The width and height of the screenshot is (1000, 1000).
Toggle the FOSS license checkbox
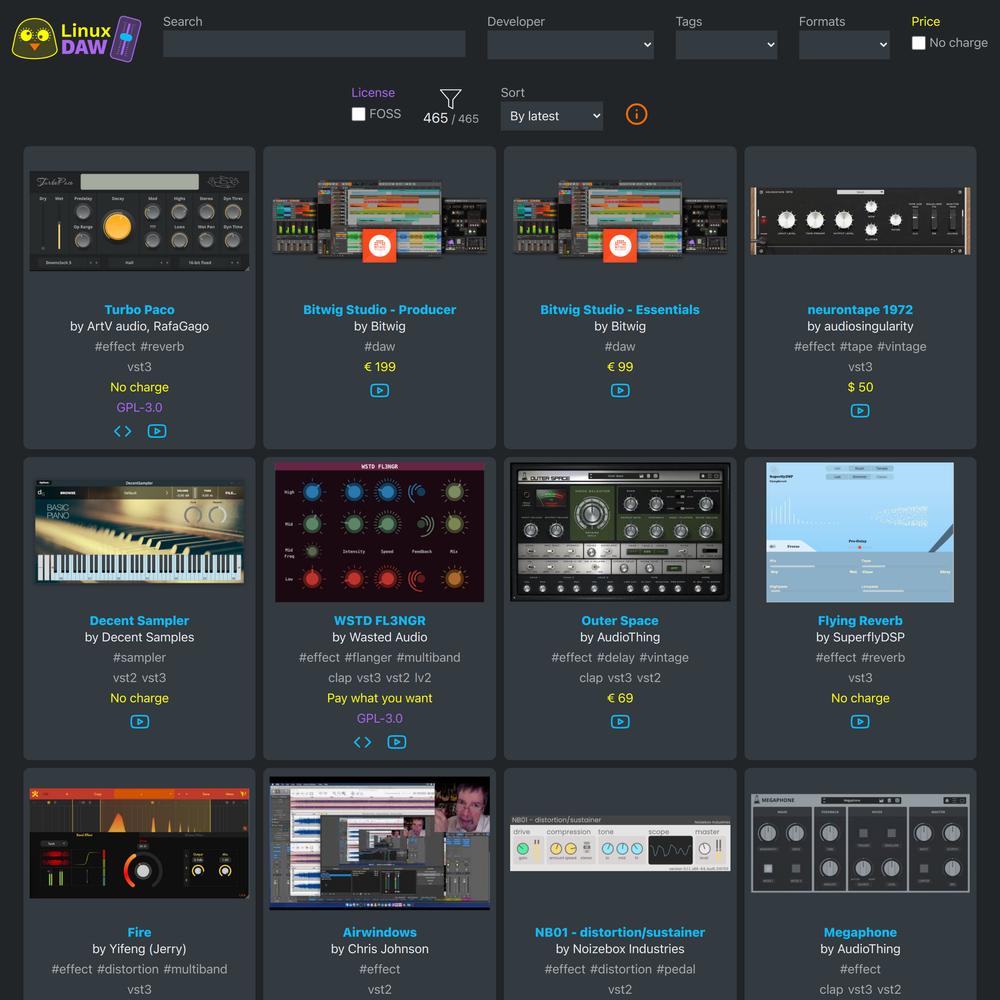tap(358, 114)
